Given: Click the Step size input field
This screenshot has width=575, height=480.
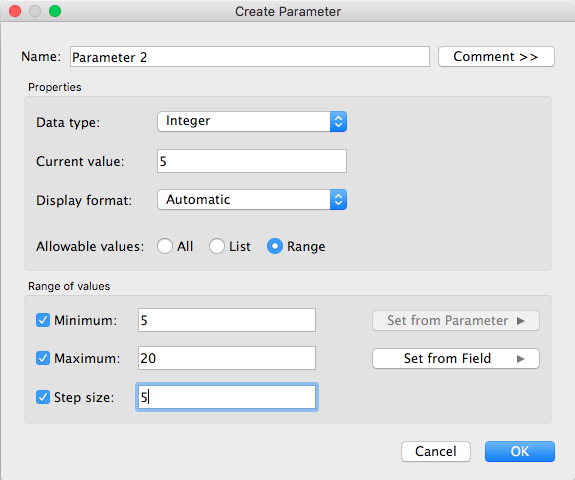Looking at the screenshot, I should point(227,397).
